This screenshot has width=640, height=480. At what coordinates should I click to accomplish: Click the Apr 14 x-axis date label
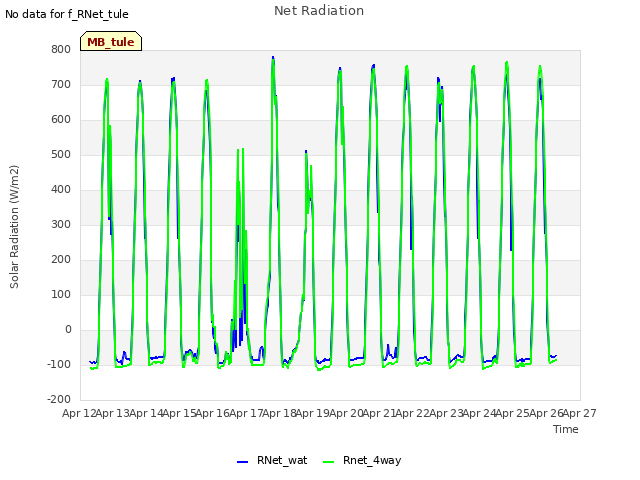coord(146,413)
